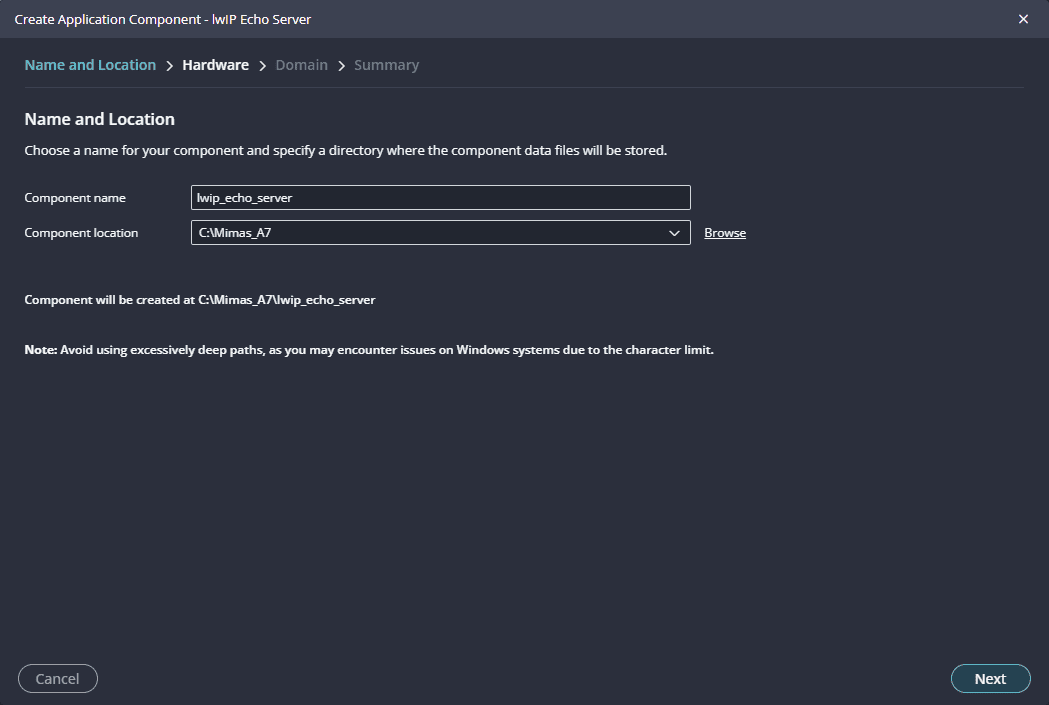Focus the Component name text field
The width and height of the screenshot is (1049, 705).
[x=440, y=198]
